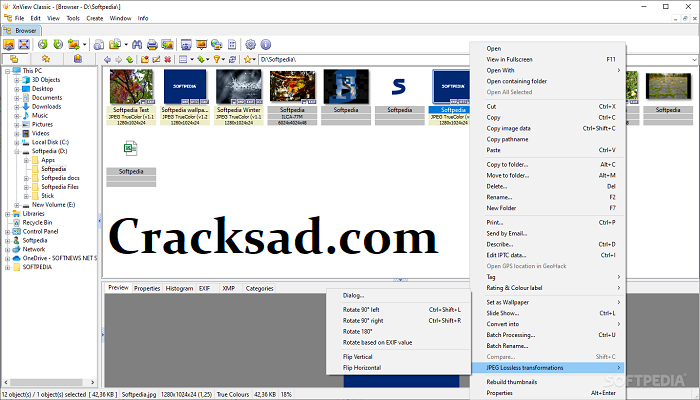Viewport: 700px width, 400px height.
Task: Select Batch Processing in context menu
Action: coord(550,335)
